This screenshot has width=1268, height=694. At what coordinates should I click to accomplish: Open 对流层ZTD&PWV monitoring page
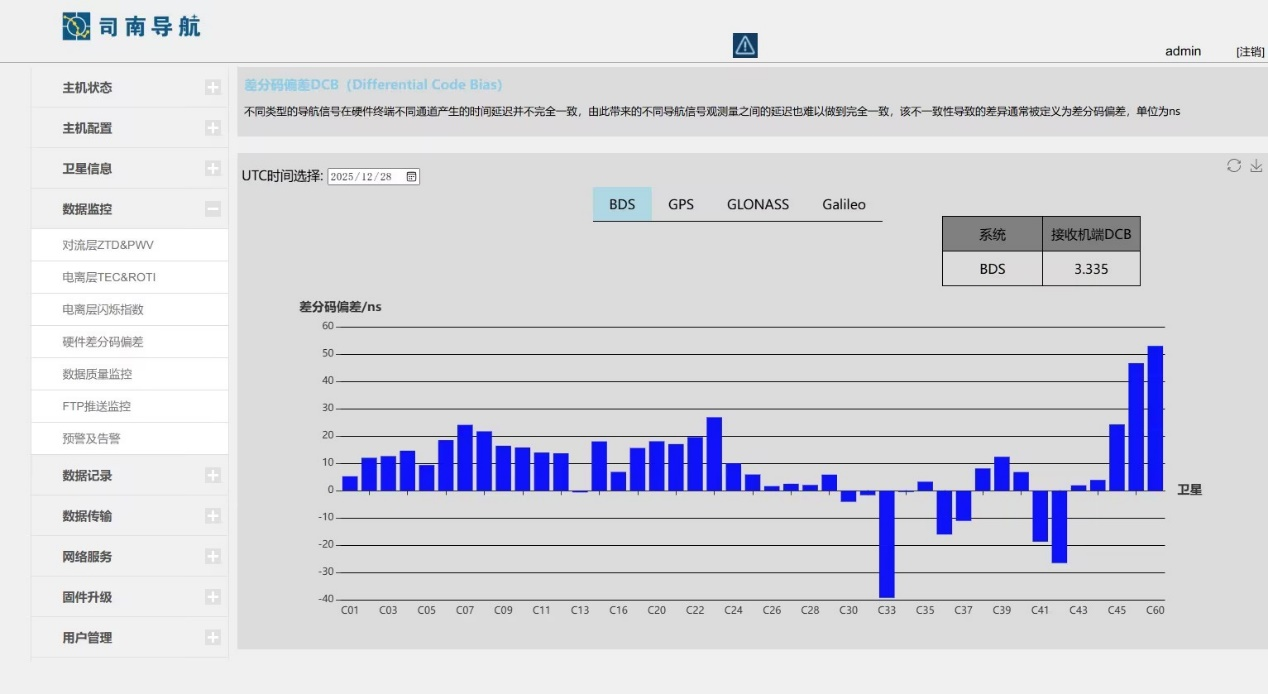108,245
